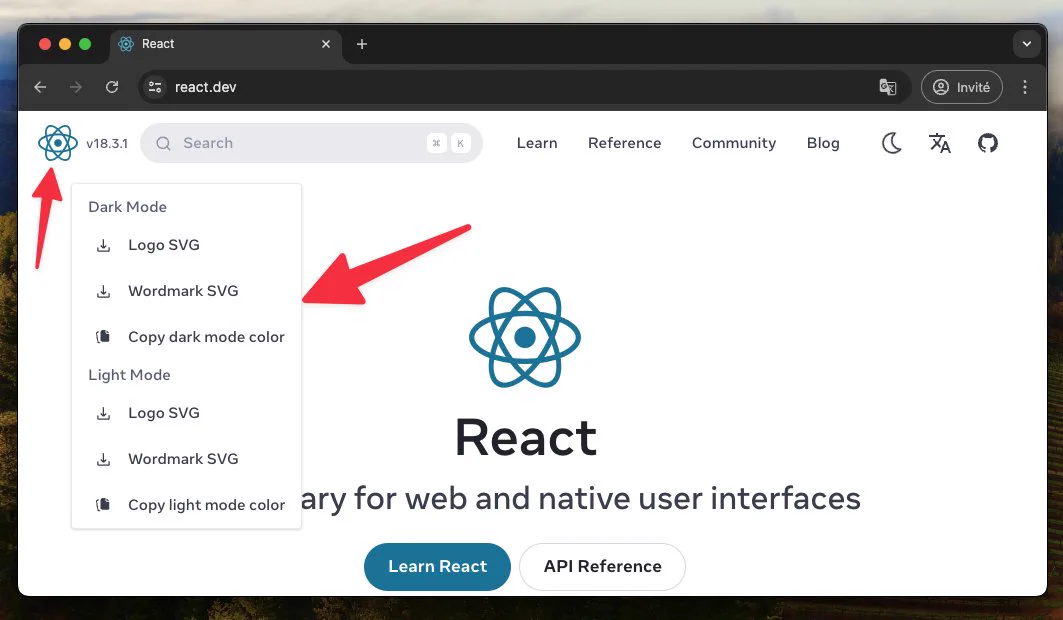Select Copy light mode color
Image resolution: width=1063 pixels, height=620 pixels.
point(186,505)
